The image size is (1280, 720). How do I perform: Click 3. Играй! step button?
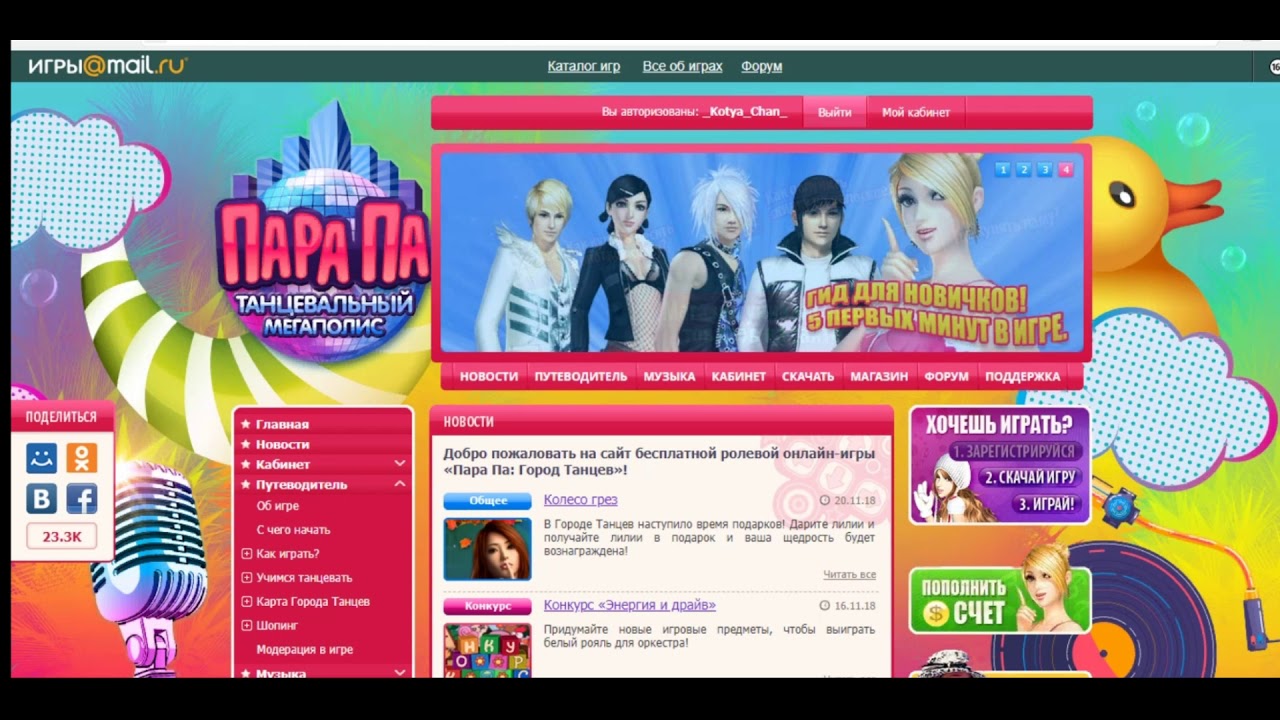[x=1047, y=504]
